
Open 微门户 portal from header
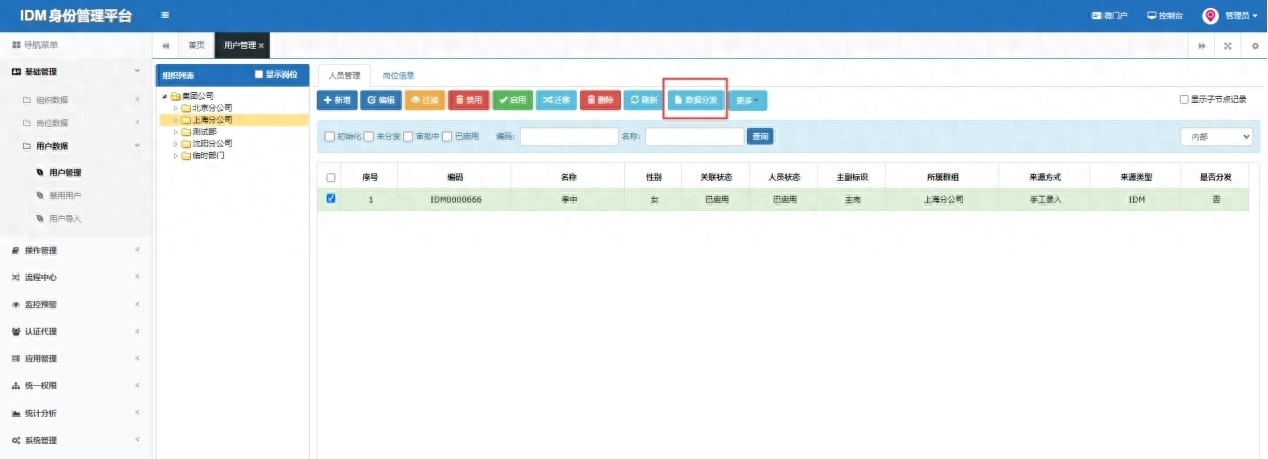(1109, 16)
